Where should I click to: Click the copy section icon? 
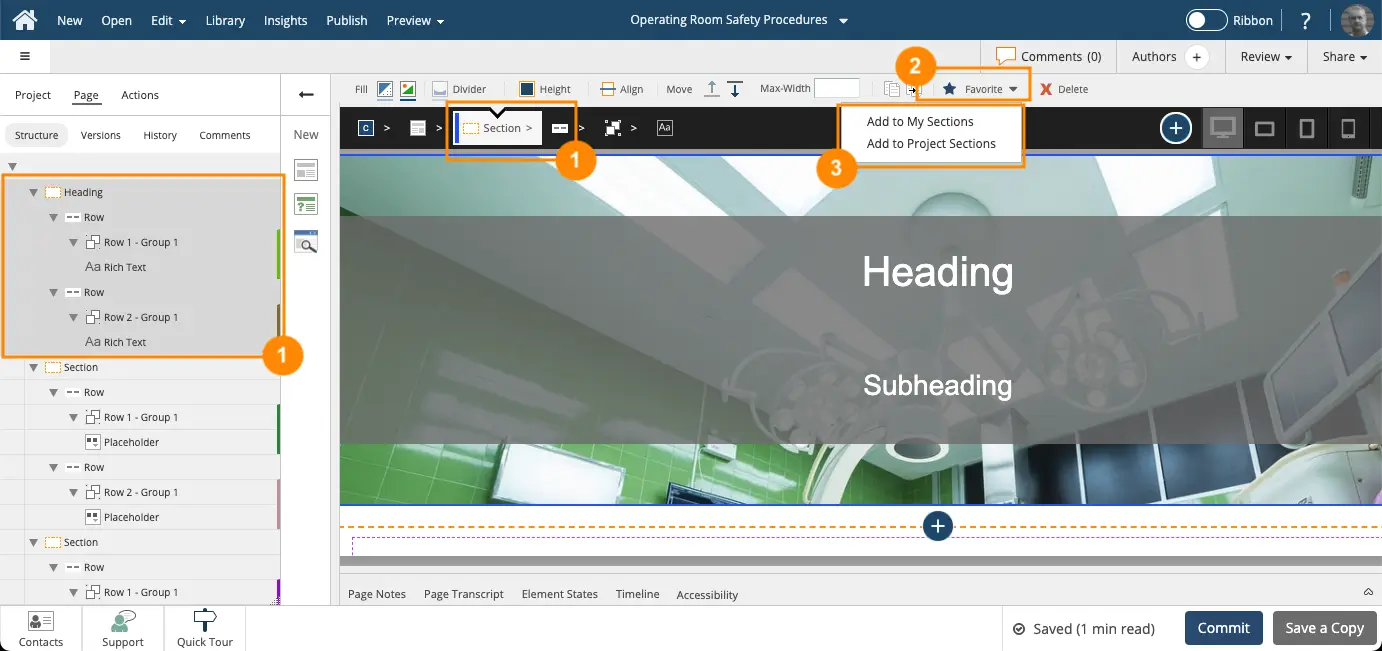[x=892, y=89]
